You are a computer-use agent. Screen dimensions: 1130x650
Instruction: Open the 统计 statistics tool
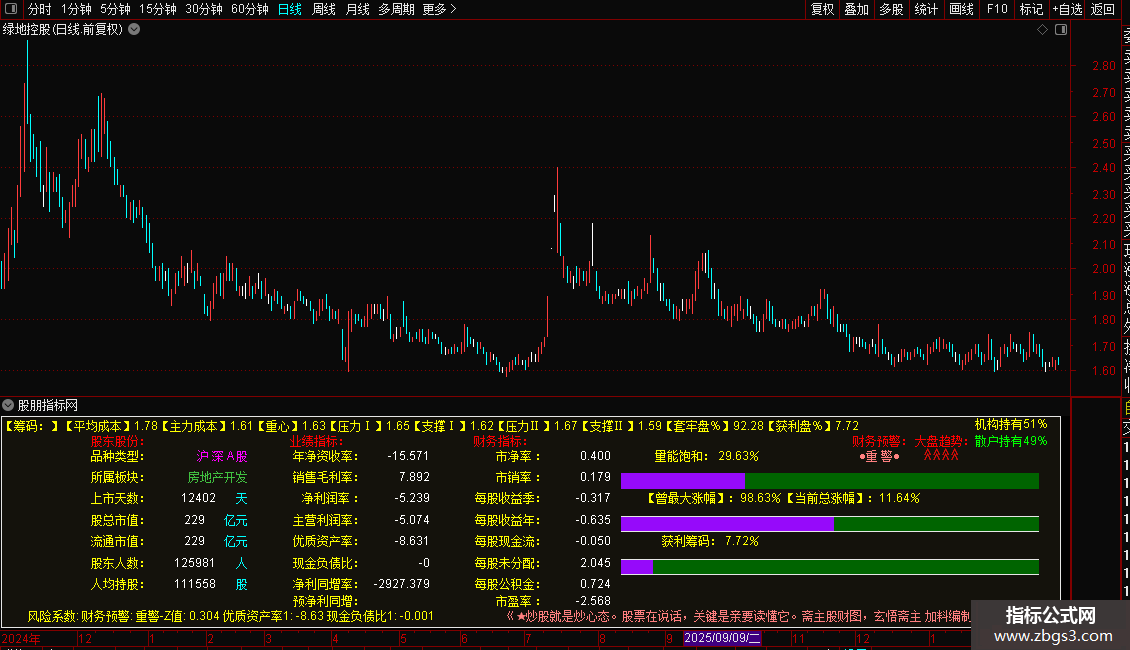[926, 9]
